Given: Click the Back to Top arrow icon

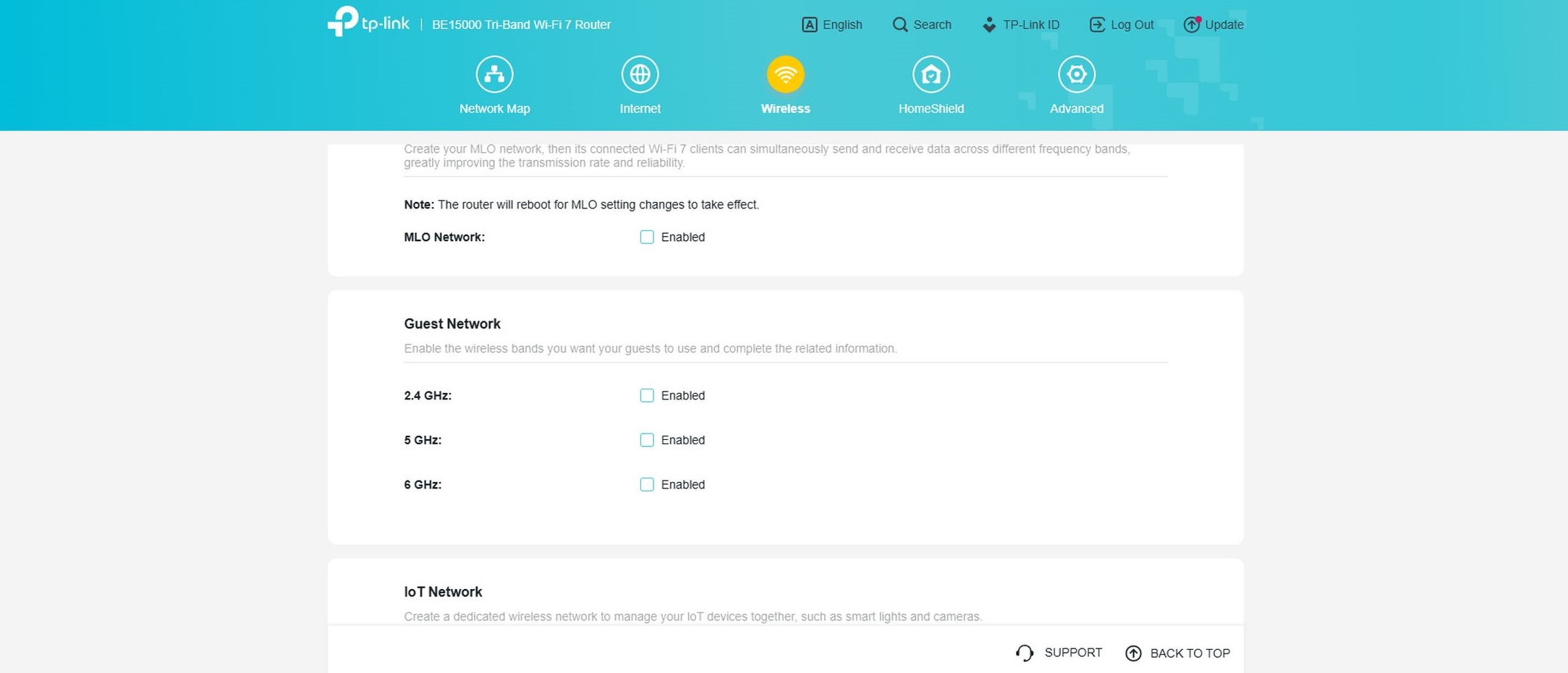Looking at the screenshot, I should tap(1133, 653).
